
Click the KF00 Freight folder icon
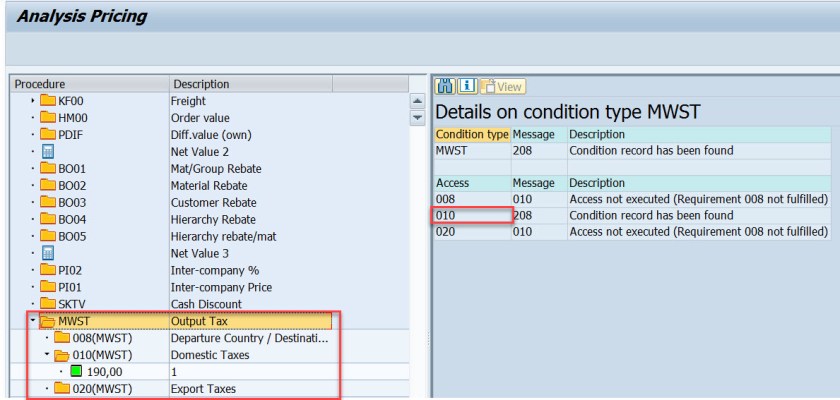[48, 101]
